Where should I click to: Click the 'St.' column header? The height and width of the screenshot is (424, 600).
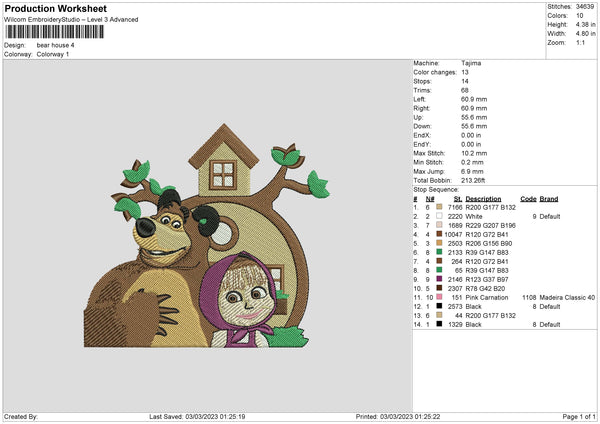click(458, 199)
